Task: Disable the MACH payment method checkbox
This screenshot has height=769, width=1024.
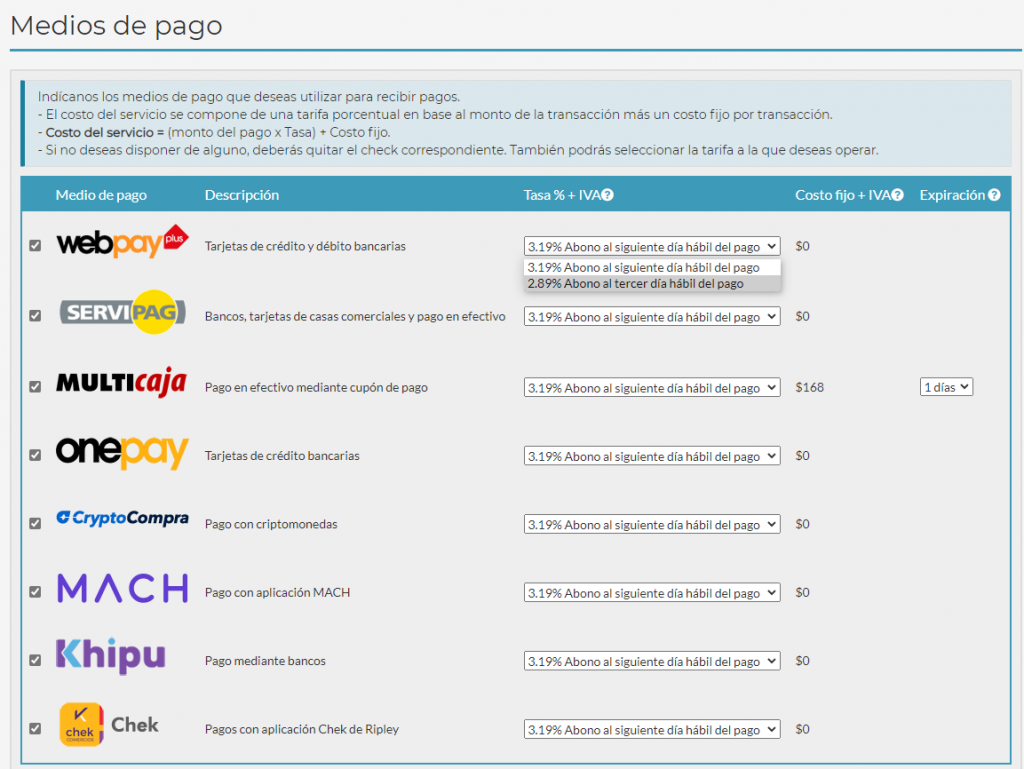Action: coord(35,592)
